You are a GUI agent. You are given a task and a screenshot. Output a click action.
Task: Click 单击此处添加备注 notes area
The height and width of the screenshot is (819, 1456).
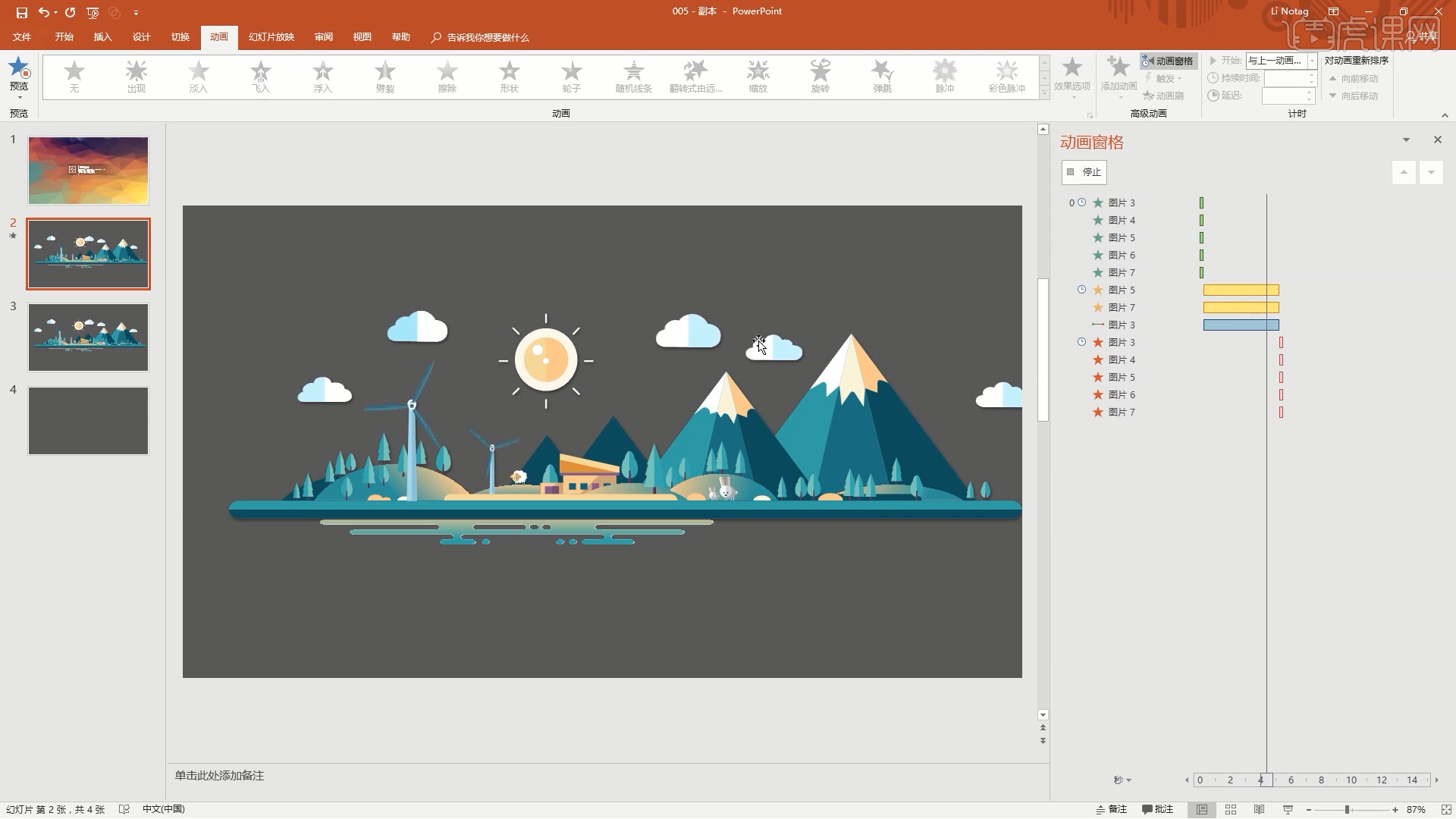click(219, 776)
